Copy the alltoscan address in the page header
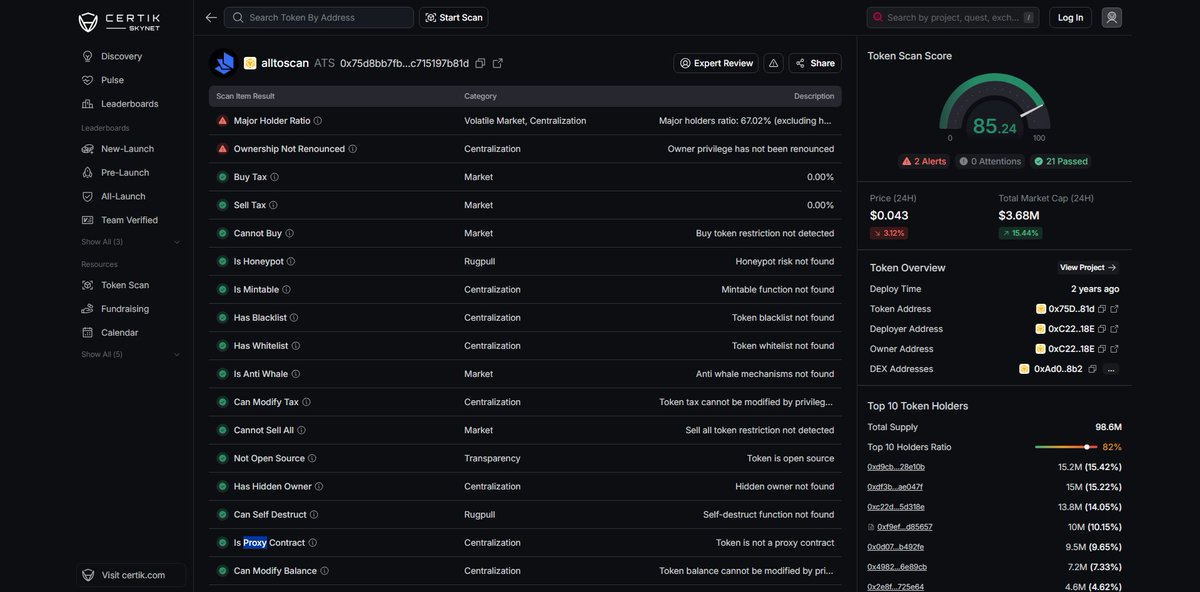1200x592 pixels. [480, 63]
